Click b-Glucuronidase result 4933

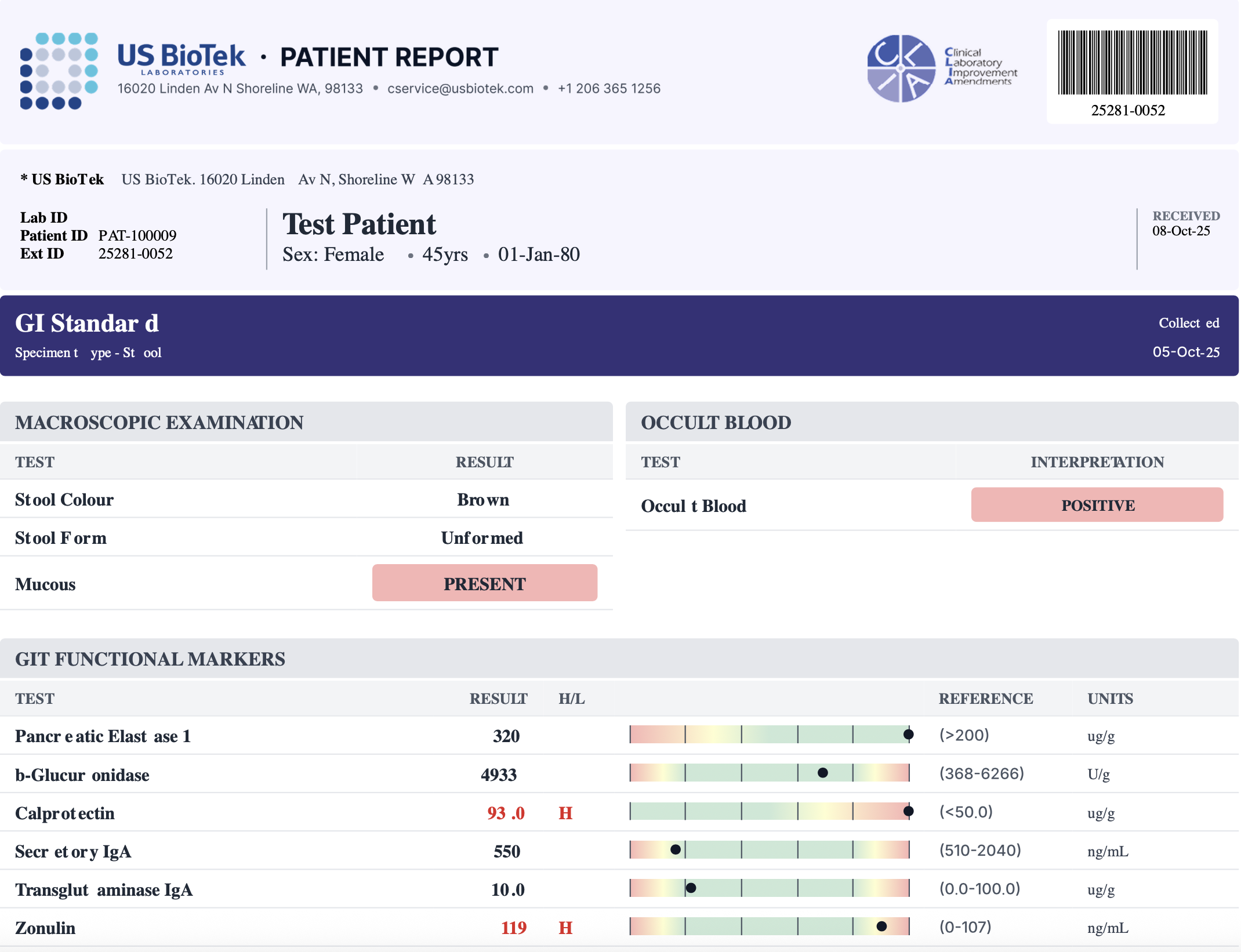[499, 775]
